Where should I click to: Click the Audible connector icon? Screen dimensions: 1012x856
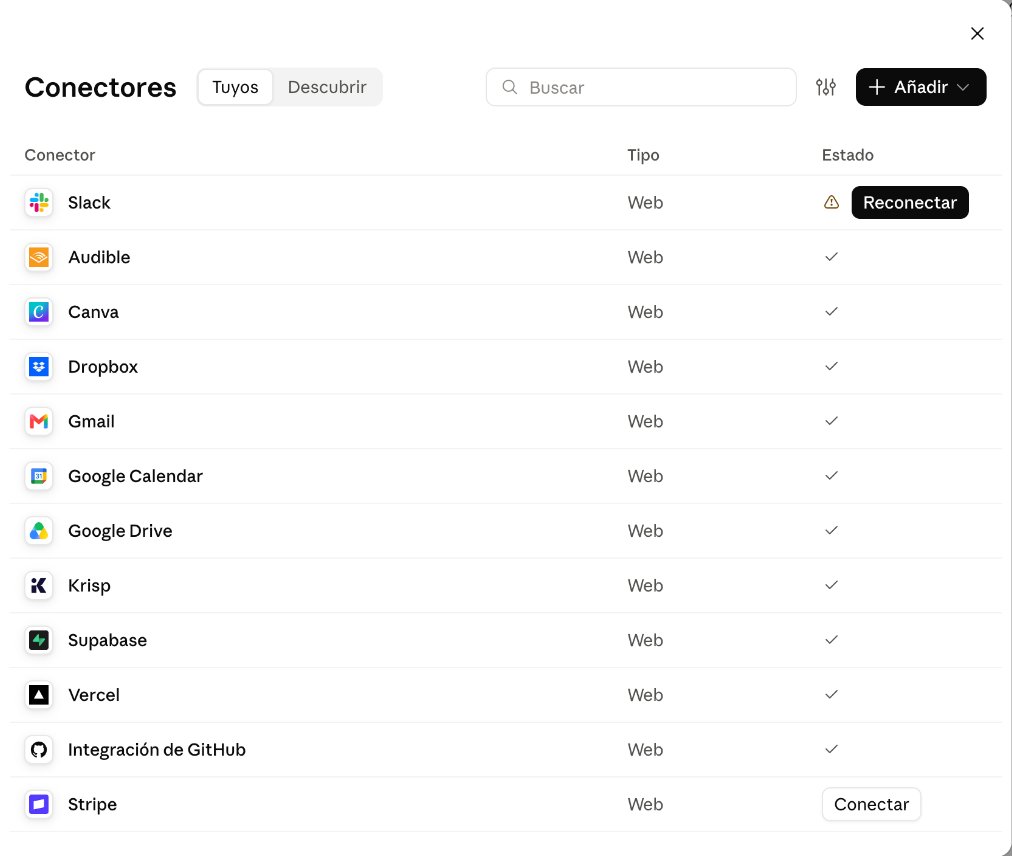click(x=39, y=258)
